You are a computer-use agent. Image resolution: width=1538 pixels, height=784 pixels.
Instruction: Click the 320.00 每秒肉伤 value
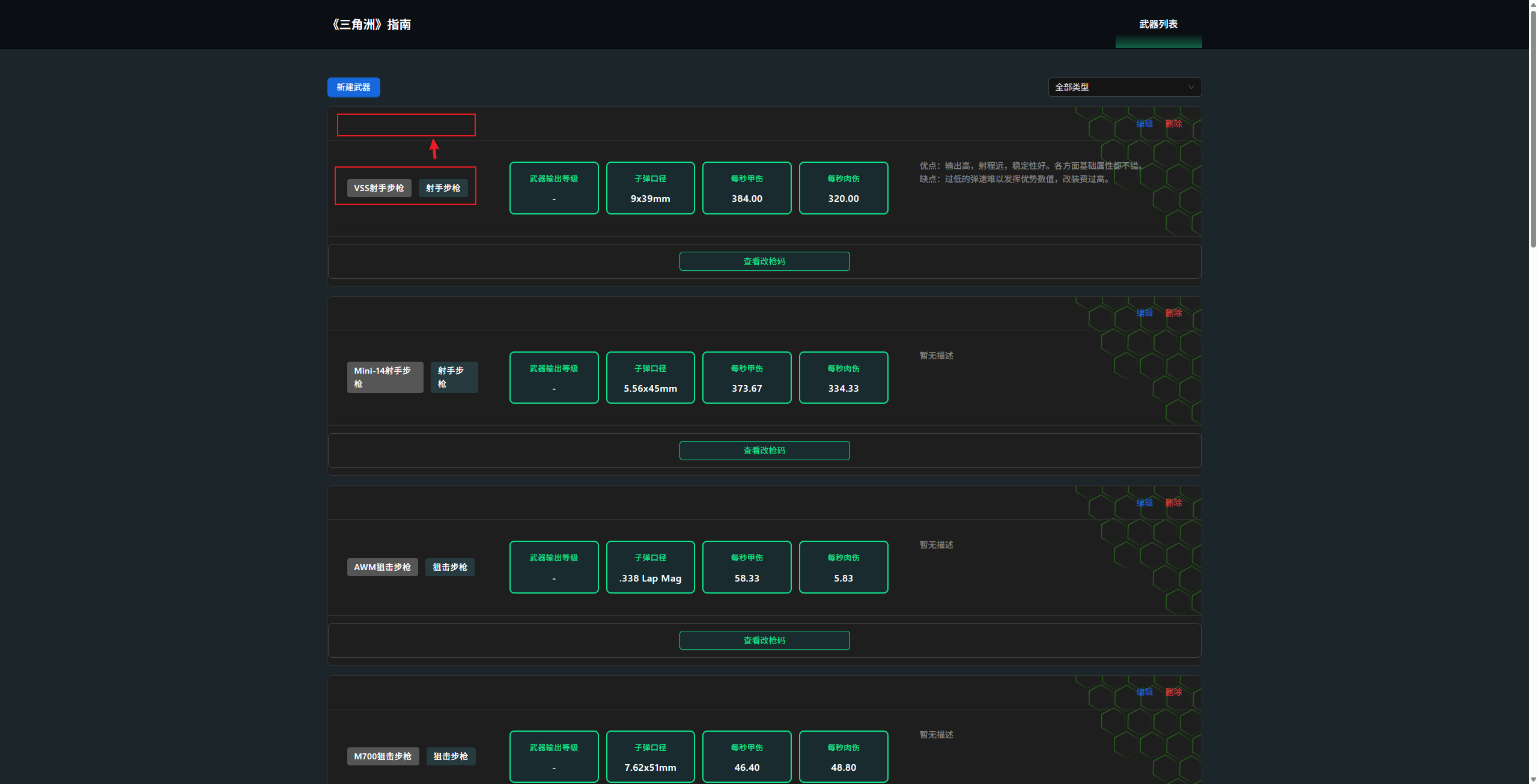click(x=843, y=198)
